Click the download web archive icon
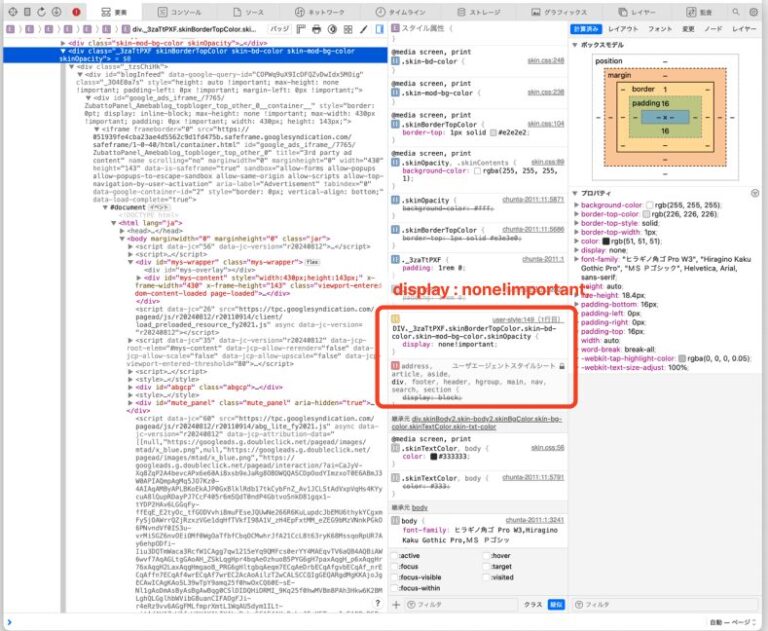The image size is (768, 631). pyautogui.click(x=56, y=12)
